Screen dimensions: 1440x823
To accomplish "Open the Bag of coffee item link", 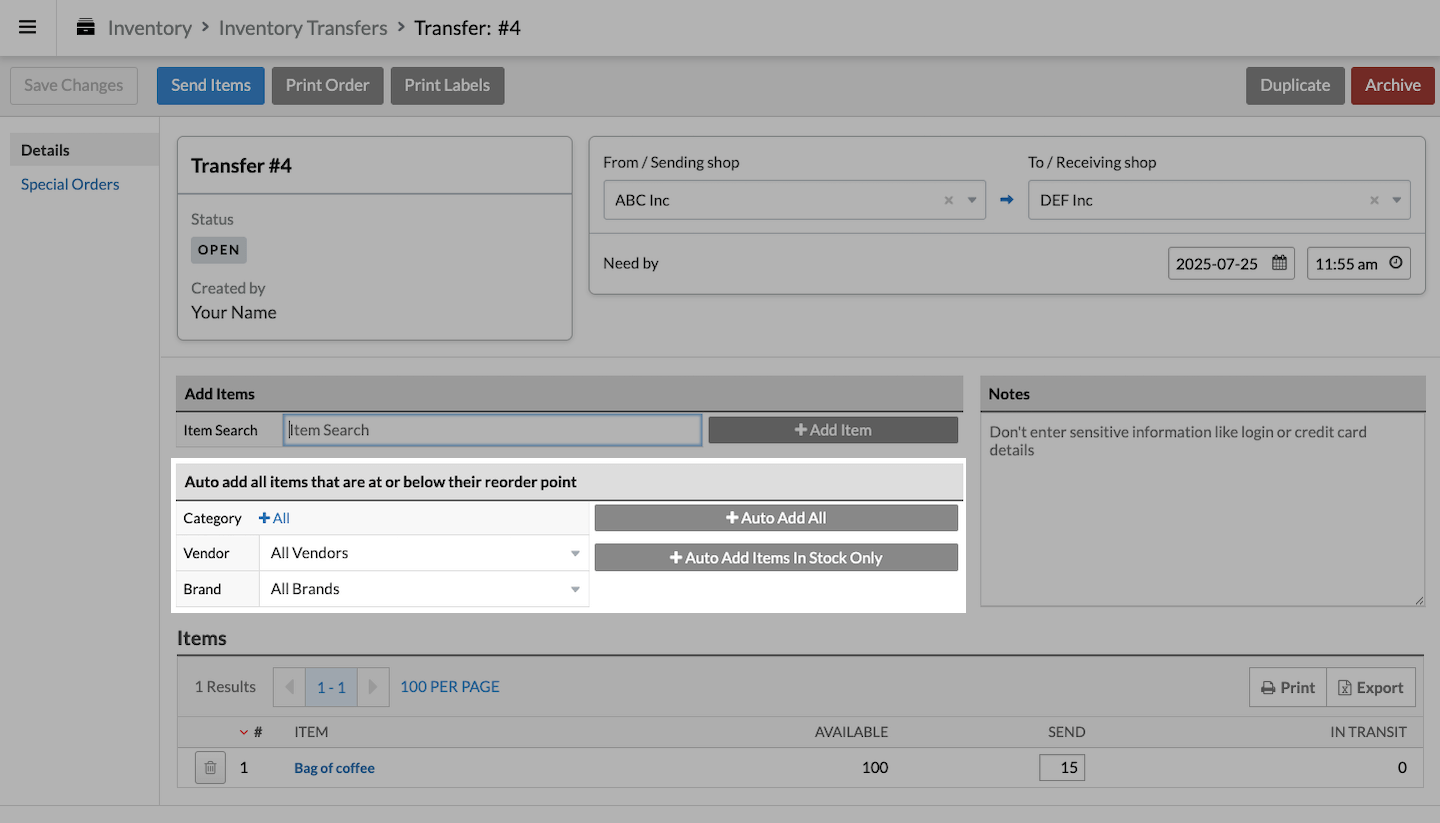I will point(334,768).
